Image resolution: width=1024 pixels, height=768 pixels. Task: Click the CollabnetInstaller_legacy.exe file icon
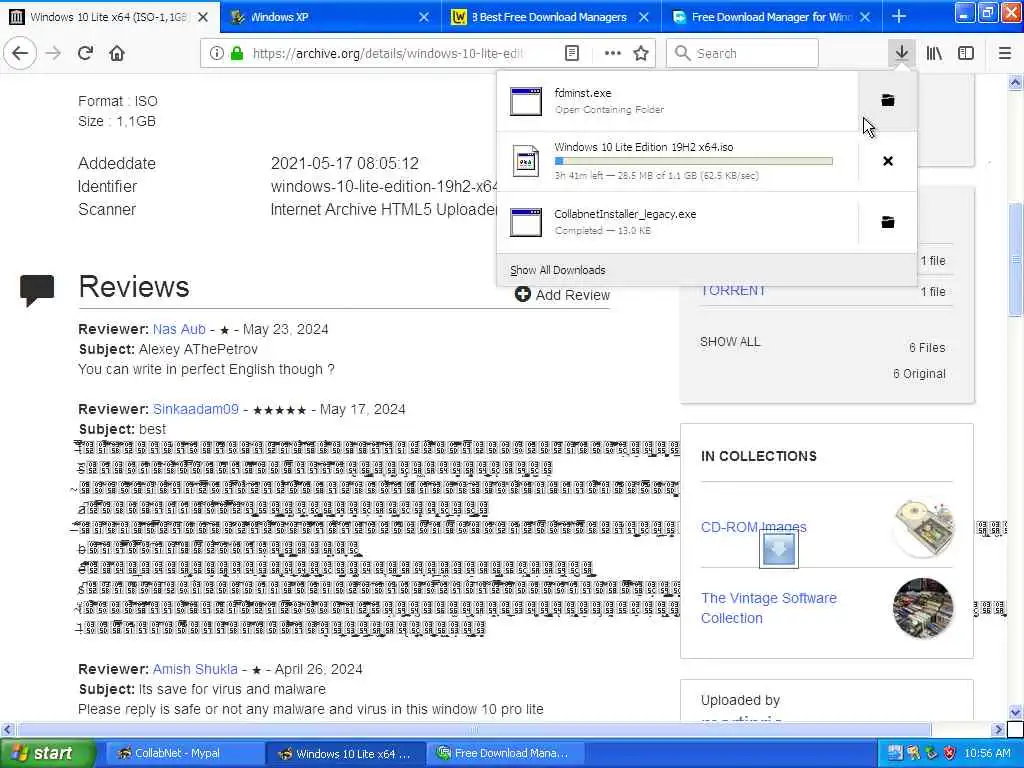526,222
